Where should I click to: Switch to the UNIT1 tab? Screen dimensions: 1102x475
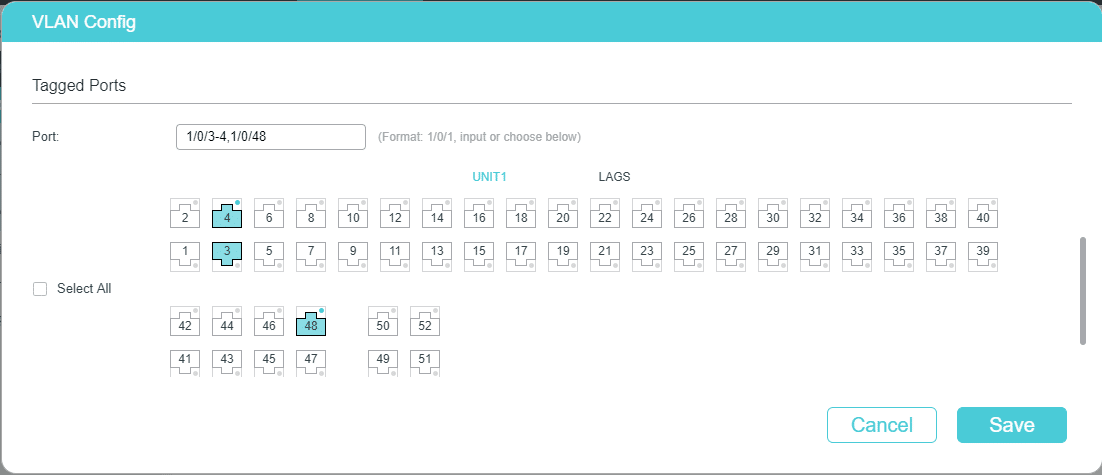490,177
